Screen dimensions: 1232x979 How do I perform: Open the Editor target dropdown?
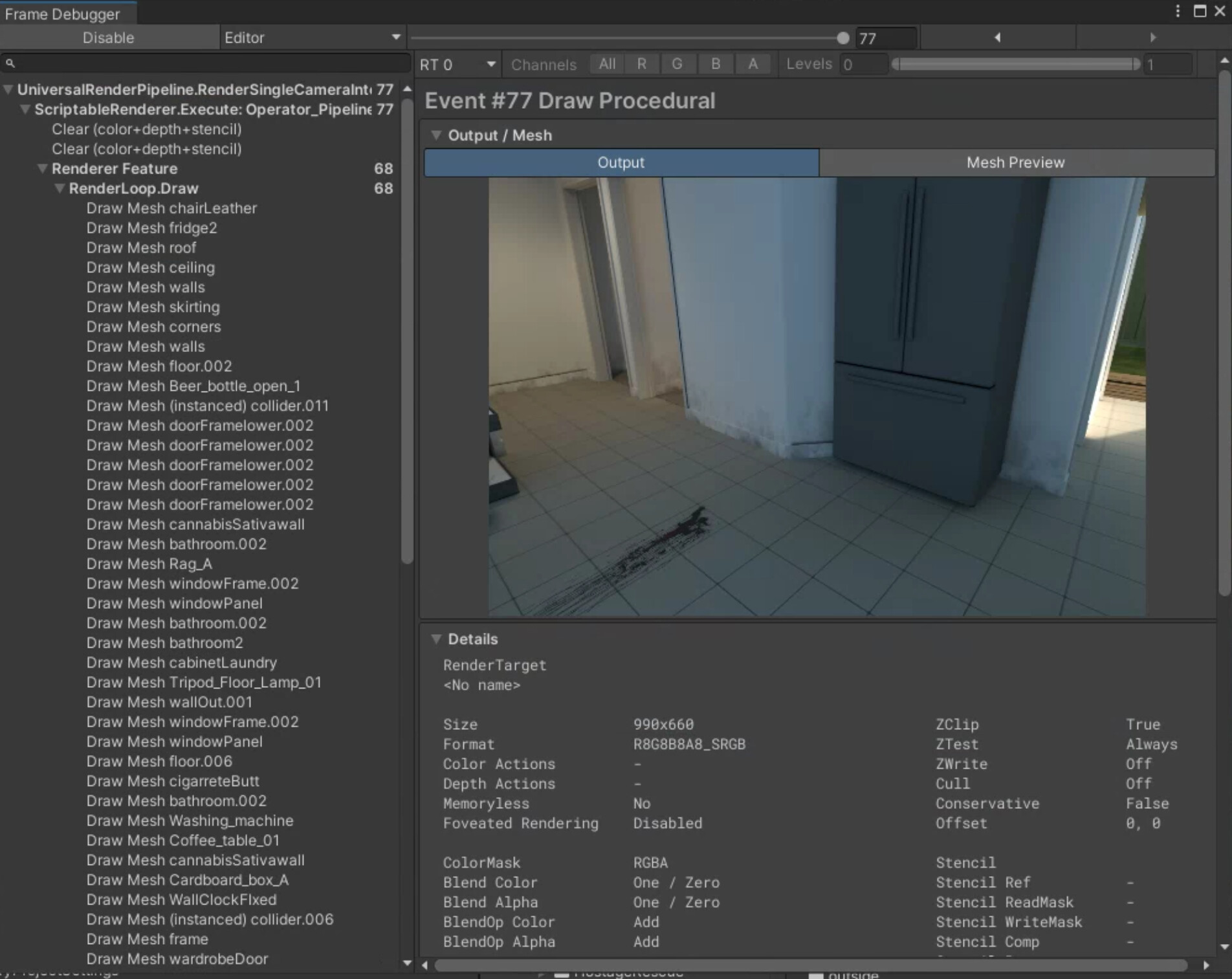[314, 38]
